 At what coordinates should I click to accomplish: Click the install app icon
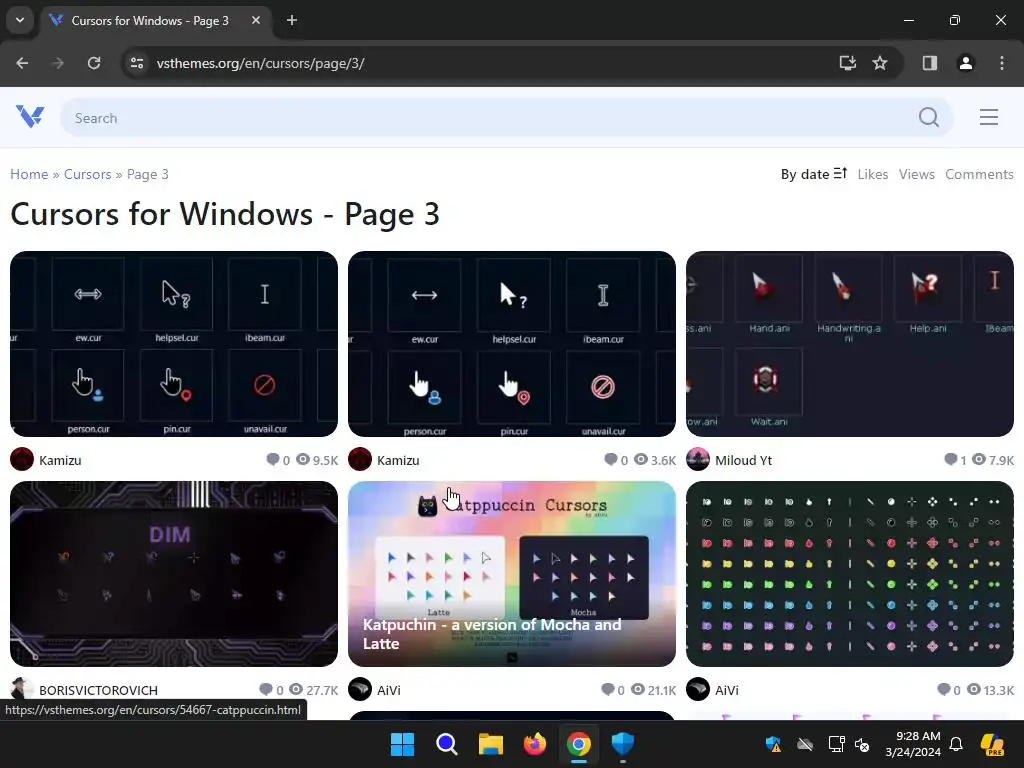tap(847, 63)
